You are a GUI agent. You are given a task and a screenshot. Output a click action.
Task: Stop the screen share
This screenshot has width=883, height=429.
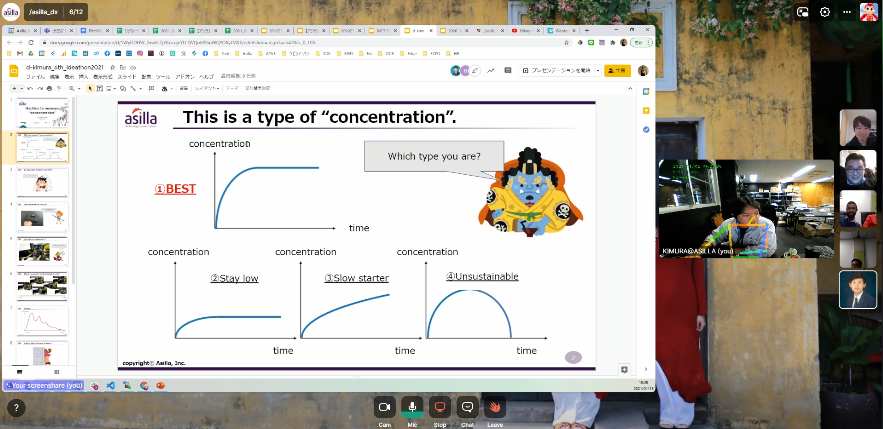(440, 407)
